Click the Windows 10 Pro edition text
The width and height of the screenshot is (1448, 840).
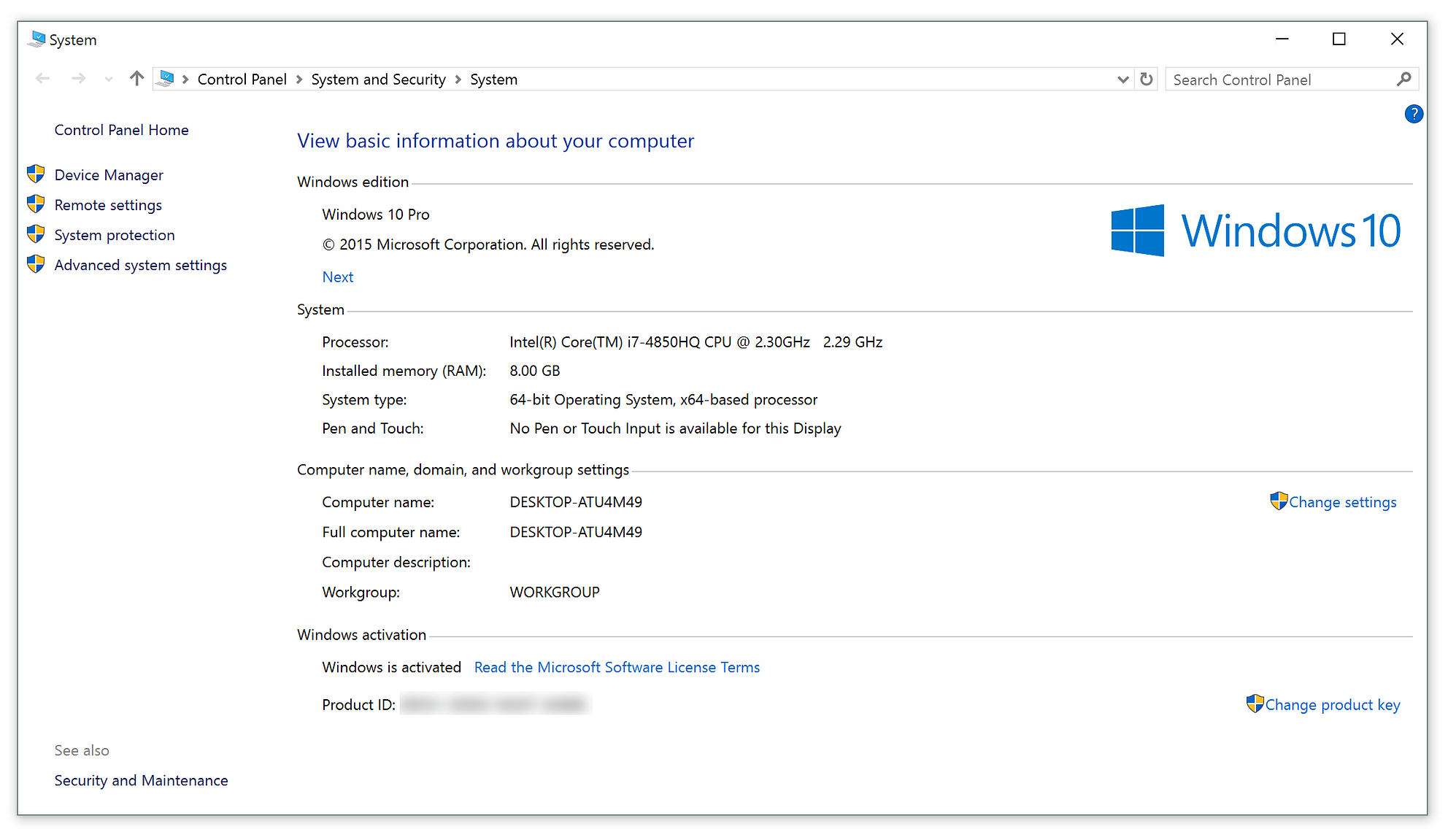tap(376, 215)
